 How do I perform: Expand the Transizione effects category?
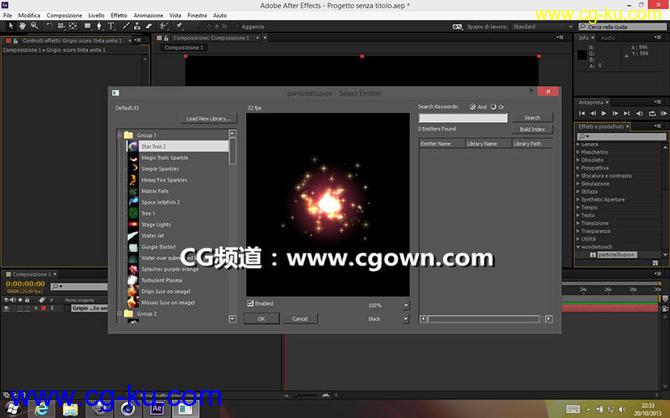point(578,223)
